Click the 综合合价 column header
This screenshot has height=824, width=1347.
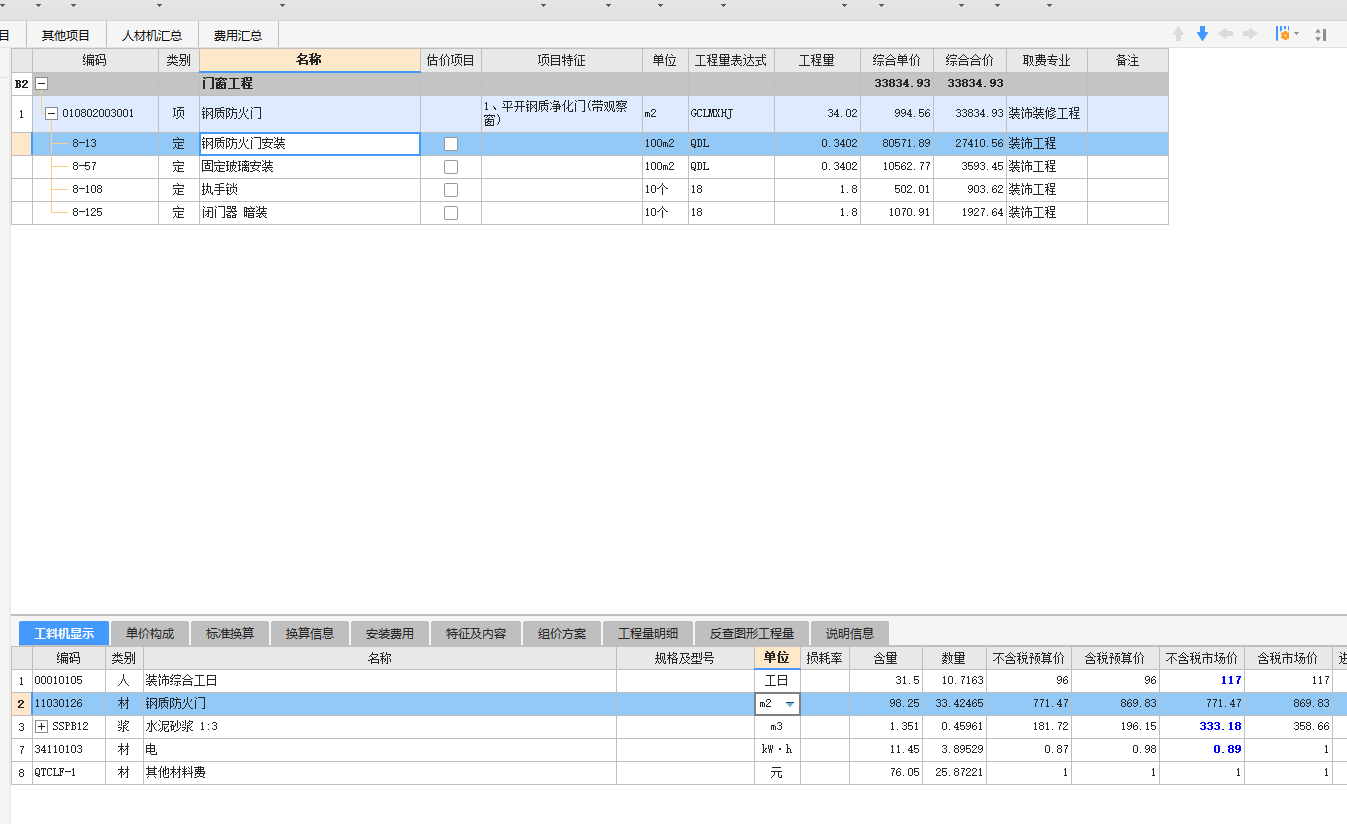coord(970,60)
